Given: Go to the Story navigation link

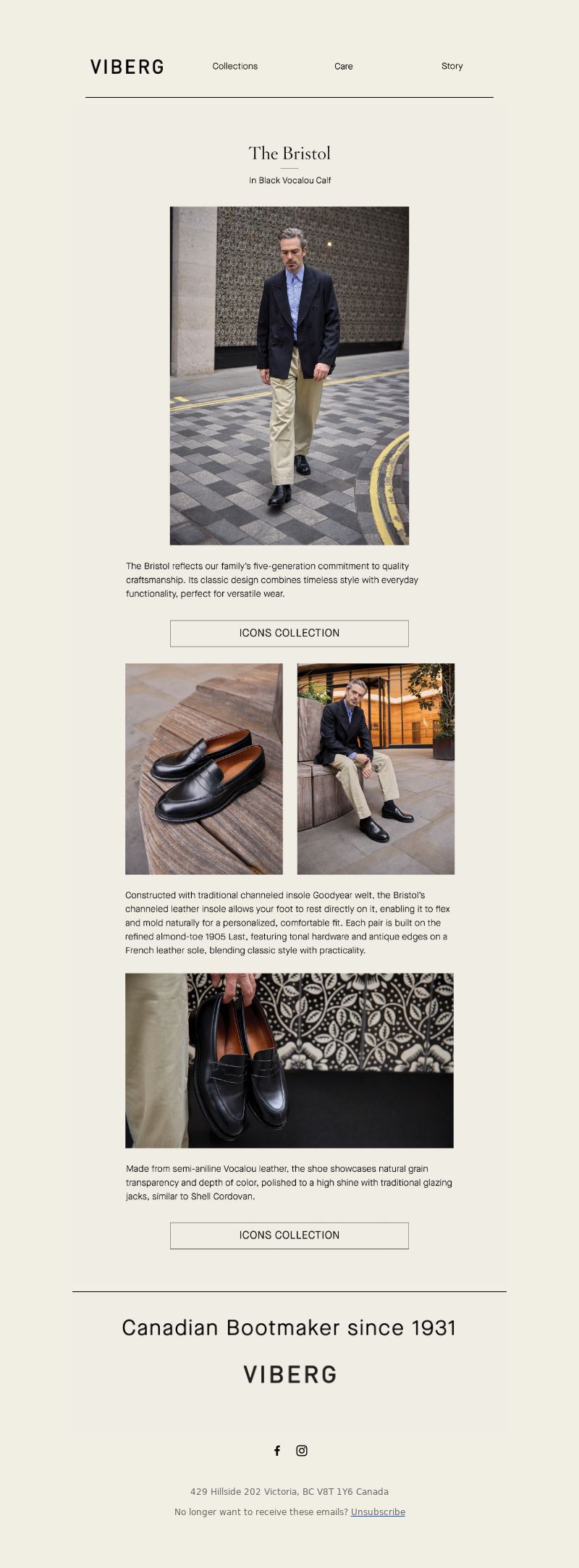Looking at the screenshot, I should [452, 66].
